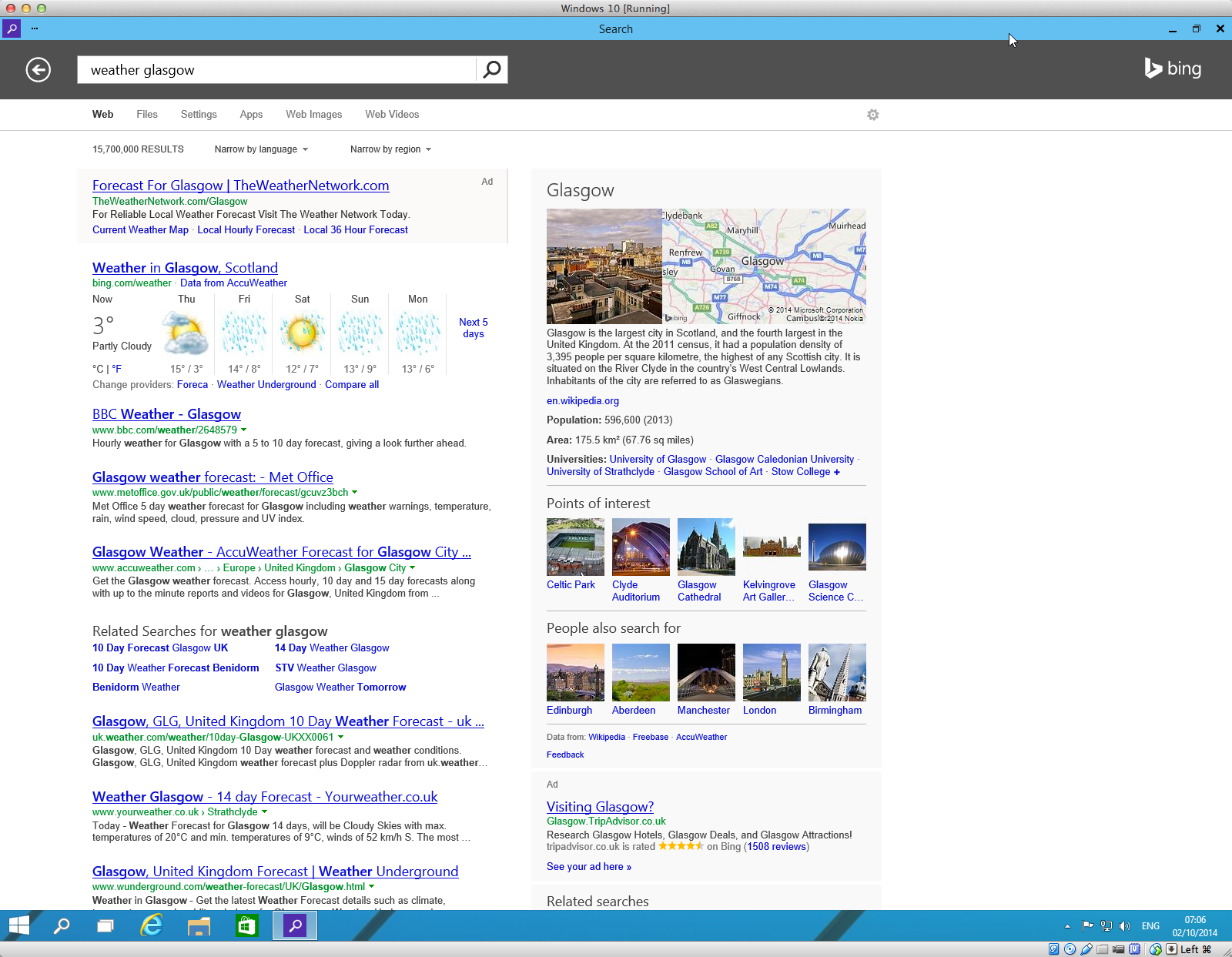This screenshot has width=1232, height=957.
Task: Open Glasgow weather forecast Met Office result
Action: 213,477
